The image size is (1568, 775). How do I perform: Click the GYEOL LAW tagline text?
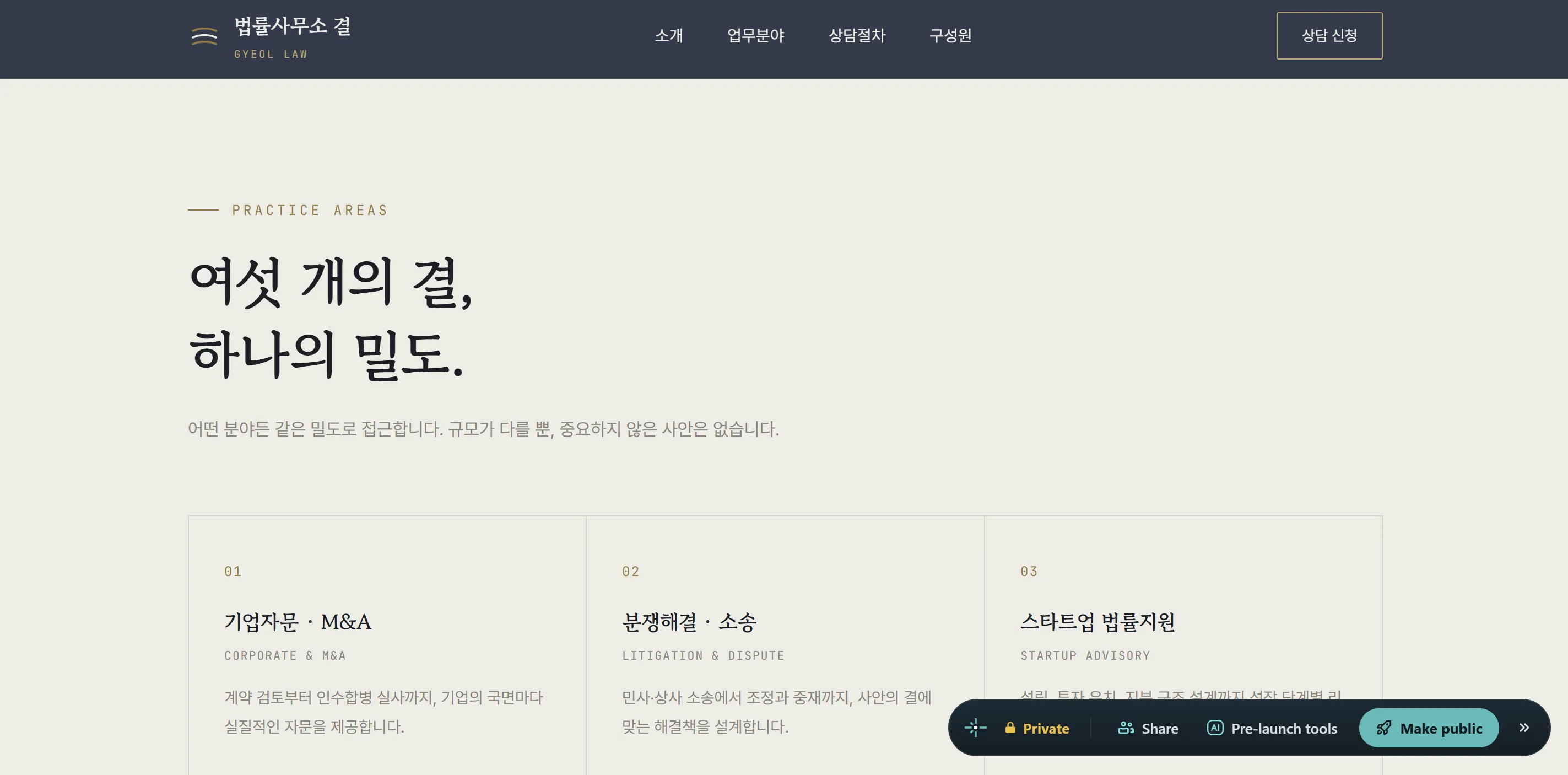coord(271,54)
